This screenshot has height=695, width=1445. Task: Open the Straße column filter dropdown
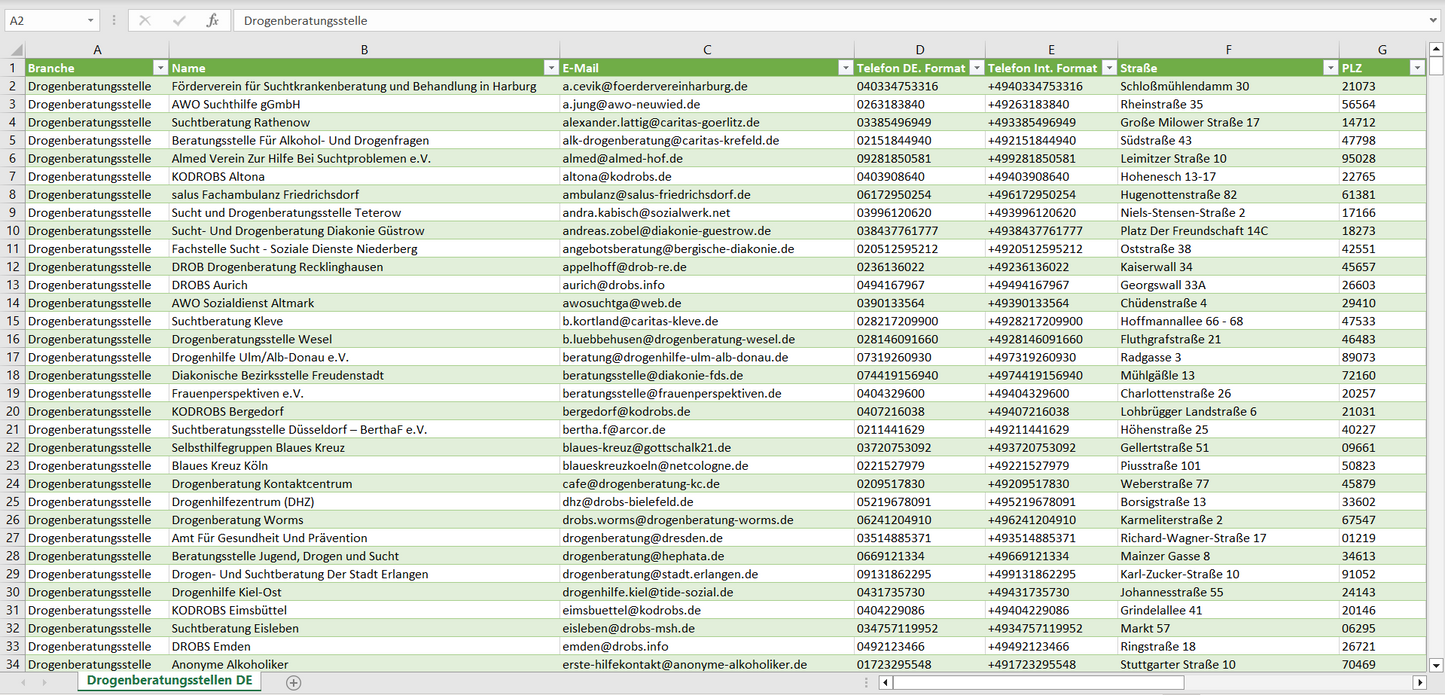coord(1330,68)
